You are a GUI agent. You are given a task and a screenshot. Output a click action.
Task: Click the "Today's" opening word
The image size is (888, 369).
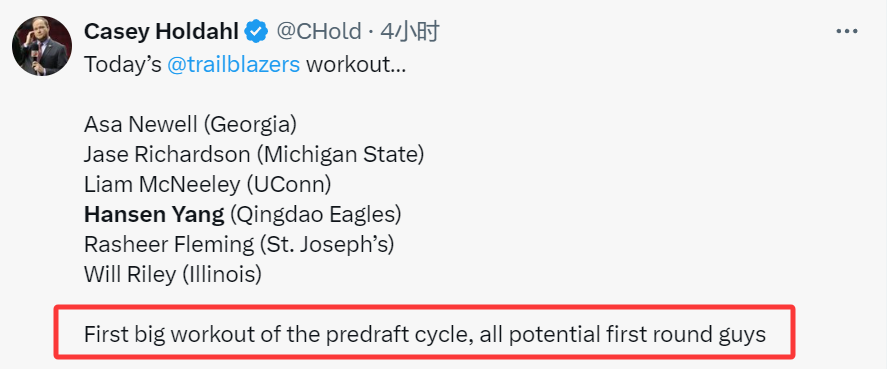[x=123, y=65]
